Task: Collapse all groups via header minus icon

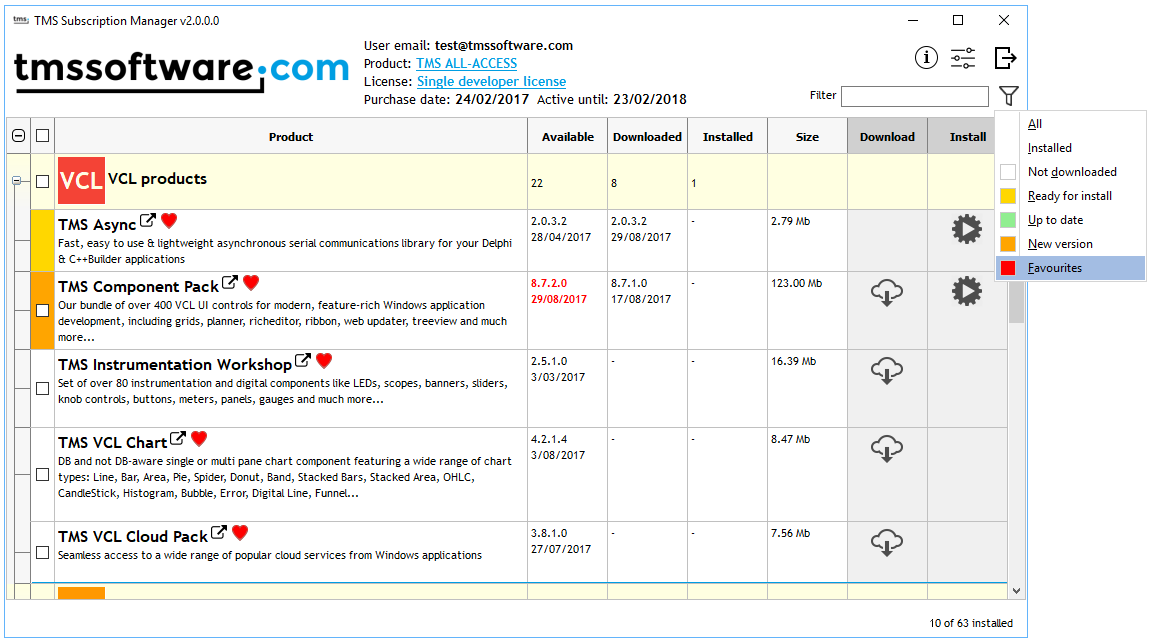Action: pyautogui.click(x=18, y=136)
